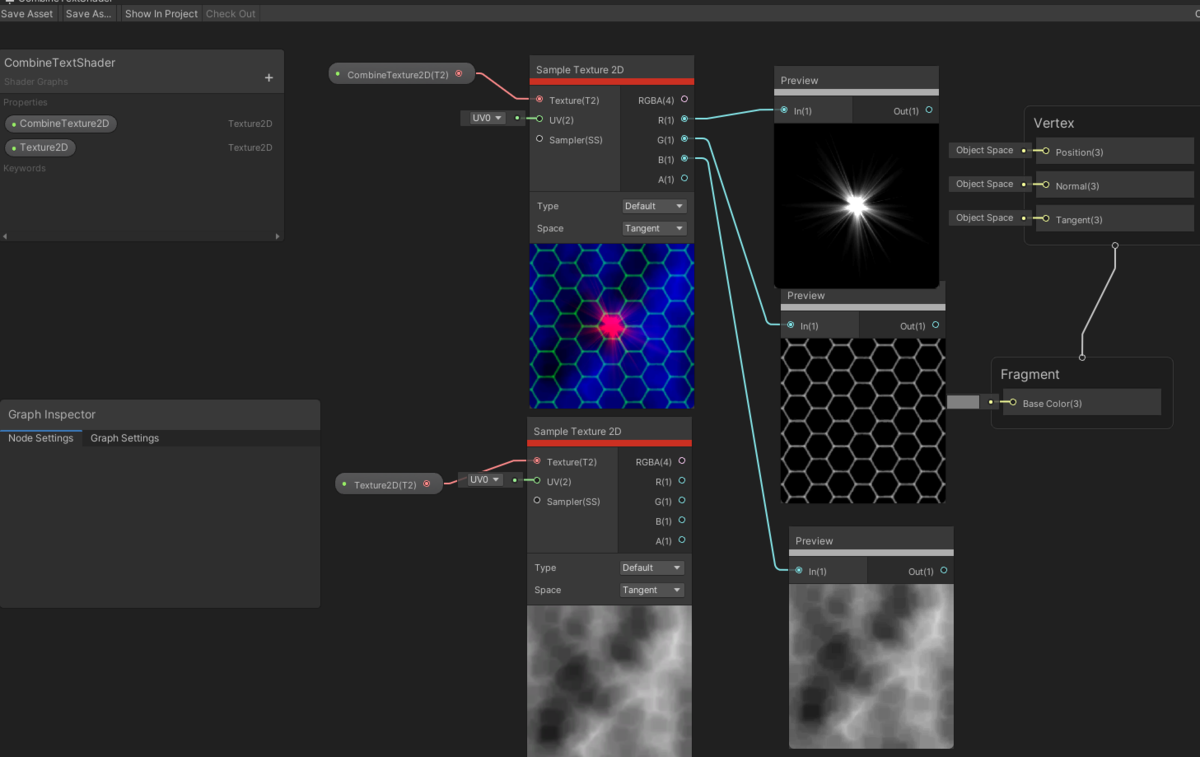
Task: Click A(1) output port of top sample node
Action: pyautogui.click(x=684, y=179)
